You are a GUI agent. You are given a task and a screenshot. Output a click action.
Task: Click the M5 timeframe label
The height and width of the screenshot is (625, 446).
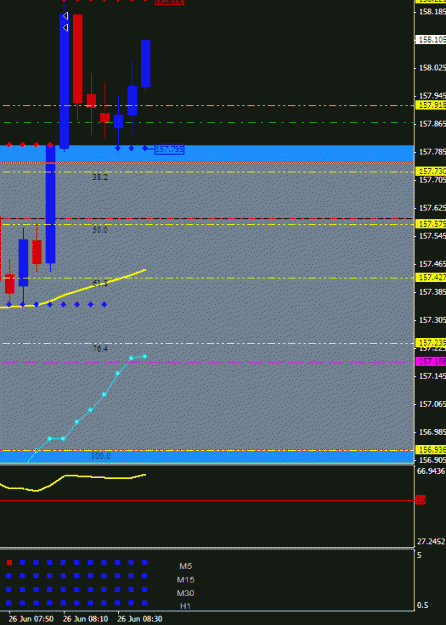[185, 566]
